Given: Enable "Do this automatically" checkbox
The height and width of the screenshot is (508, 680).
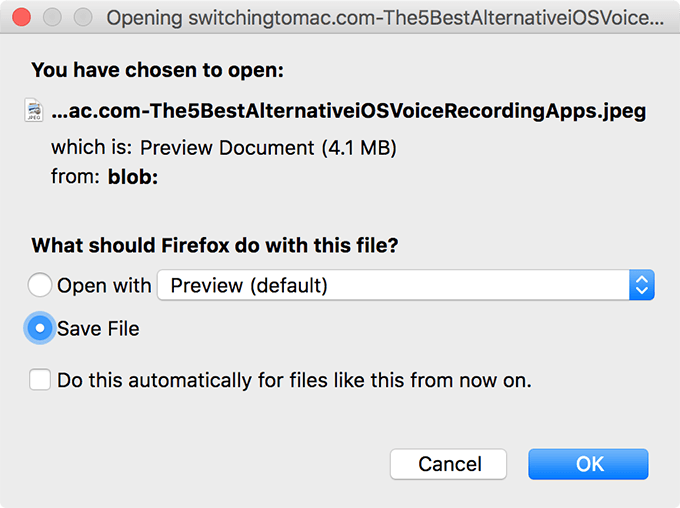Looking at the screenshot, I should point(40,380).
